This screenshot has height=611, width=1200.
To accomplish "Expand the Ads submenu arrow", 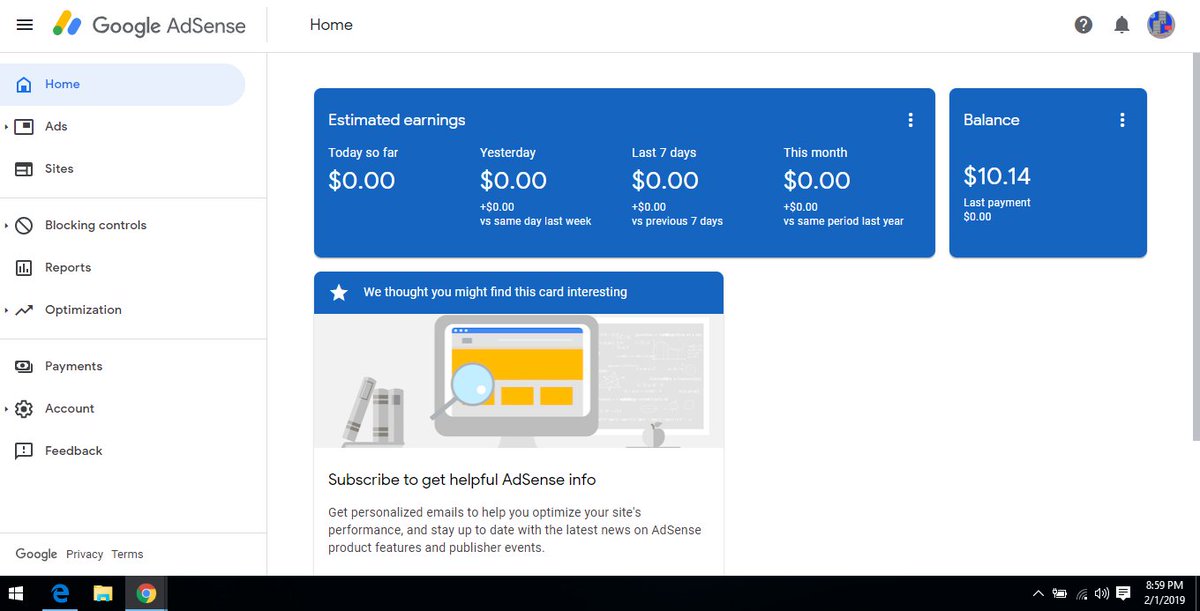I will (6, 127).
